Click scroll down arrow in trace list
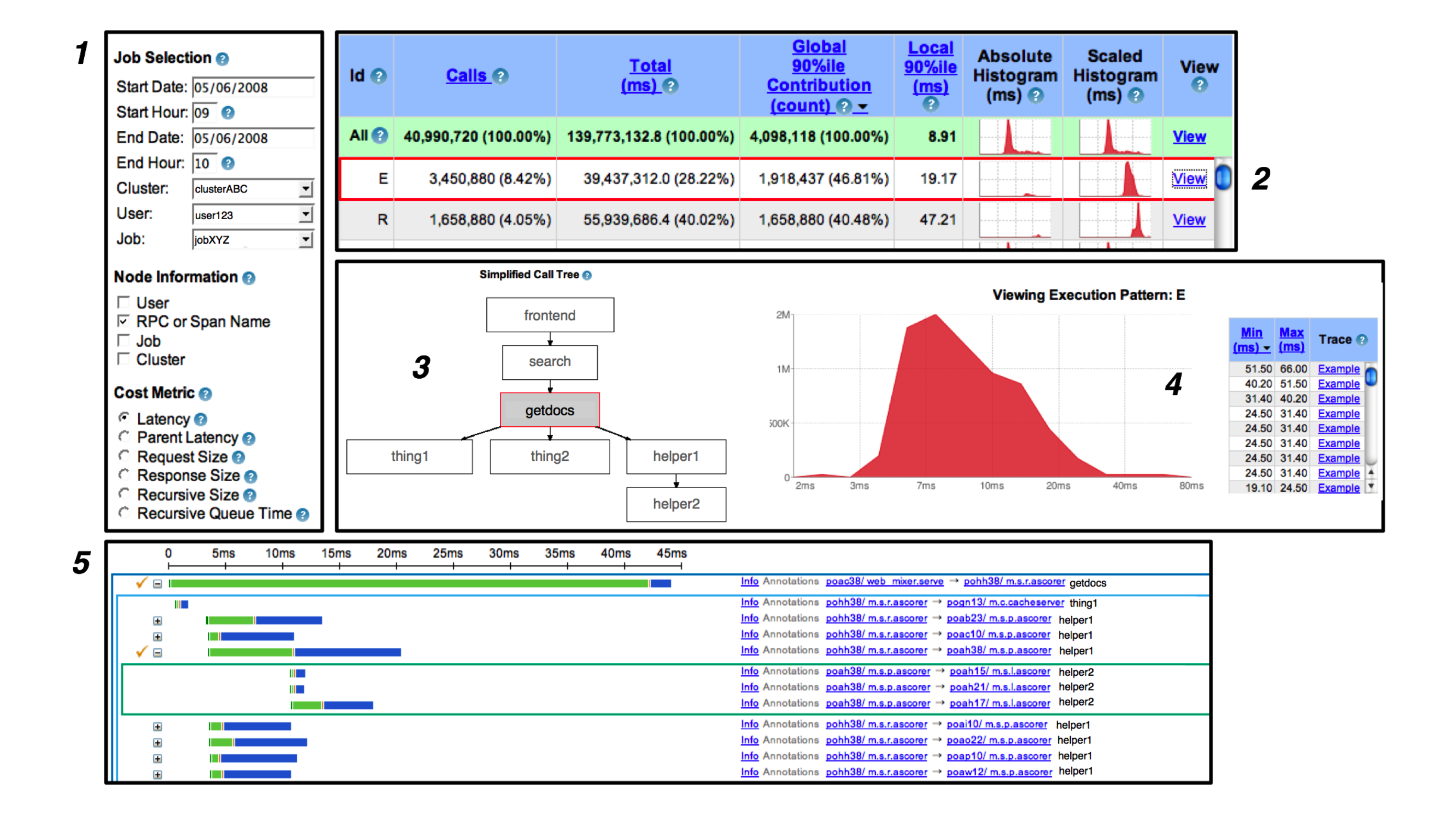Screen dimensions: 1456x815 point(1371,487)
